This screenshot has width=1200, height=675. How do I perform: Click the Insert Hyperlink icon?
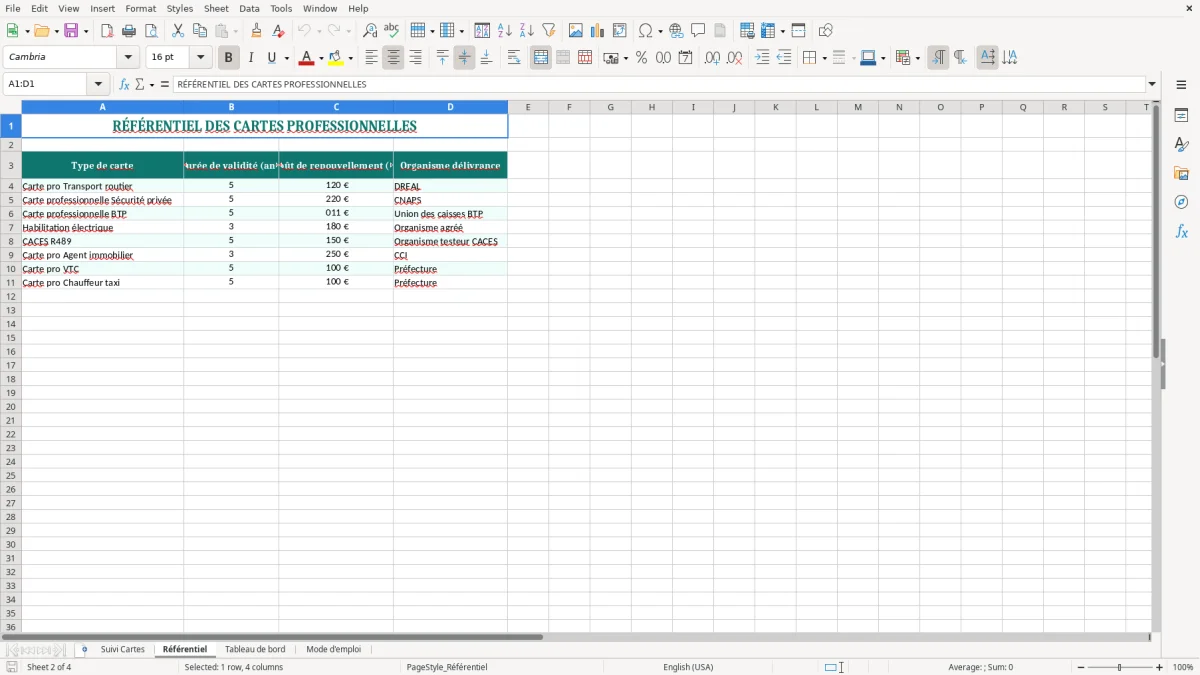[x=676, y=31]
